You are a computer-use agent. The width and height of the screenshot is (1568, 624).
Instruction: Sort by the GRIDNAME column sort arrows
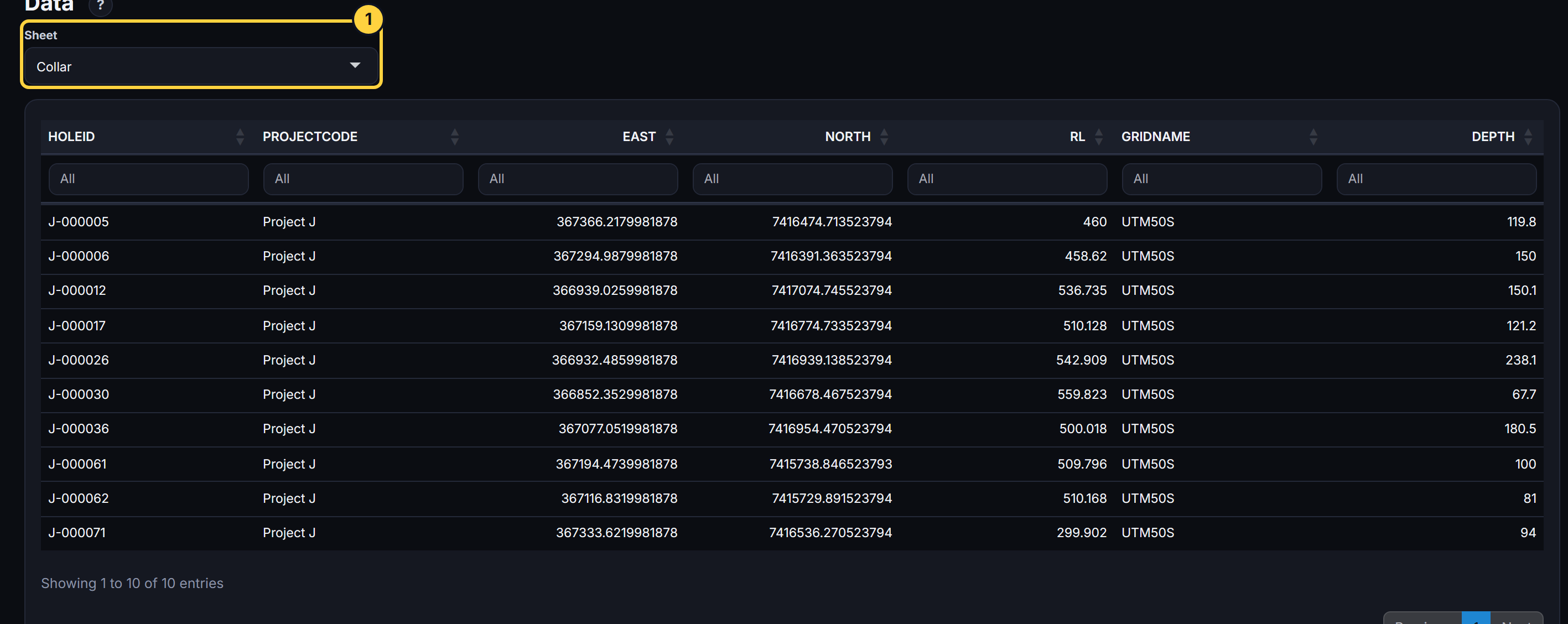1313,137
